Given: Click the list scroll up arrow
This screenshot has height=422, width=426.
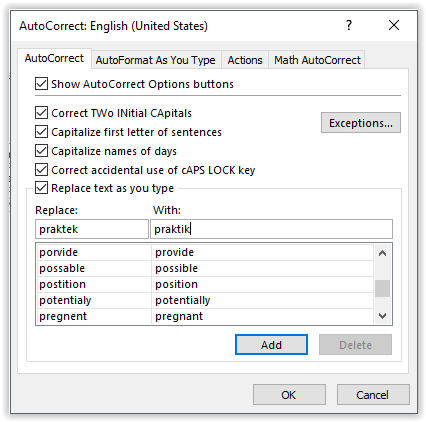Looking at the screenshot, I should pyautogui.click(x=382, y=253).
